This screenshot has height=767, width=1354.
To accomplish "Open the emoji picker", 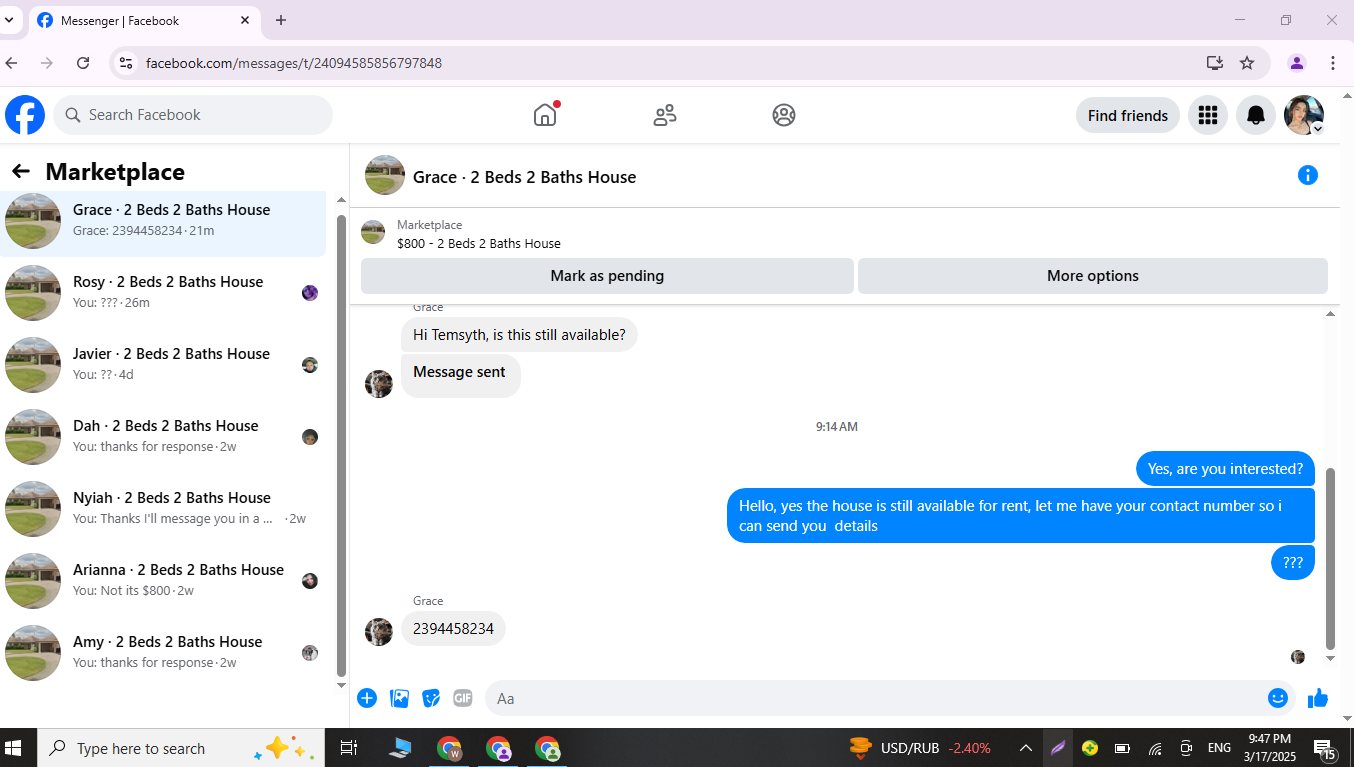I will tap(1277, 698).
